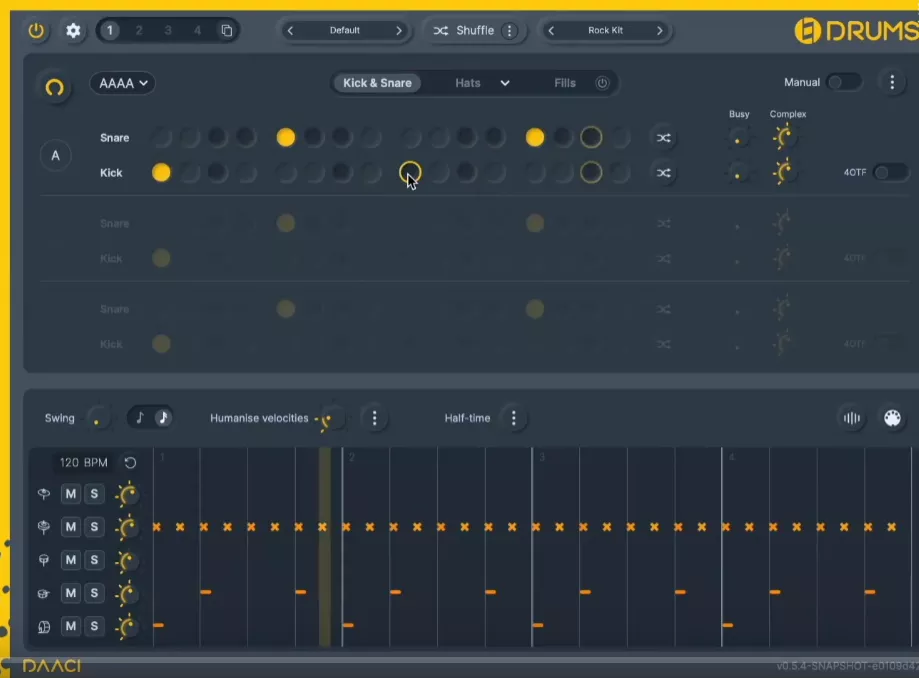Click the Shuffle button

(x=464, y=30)
